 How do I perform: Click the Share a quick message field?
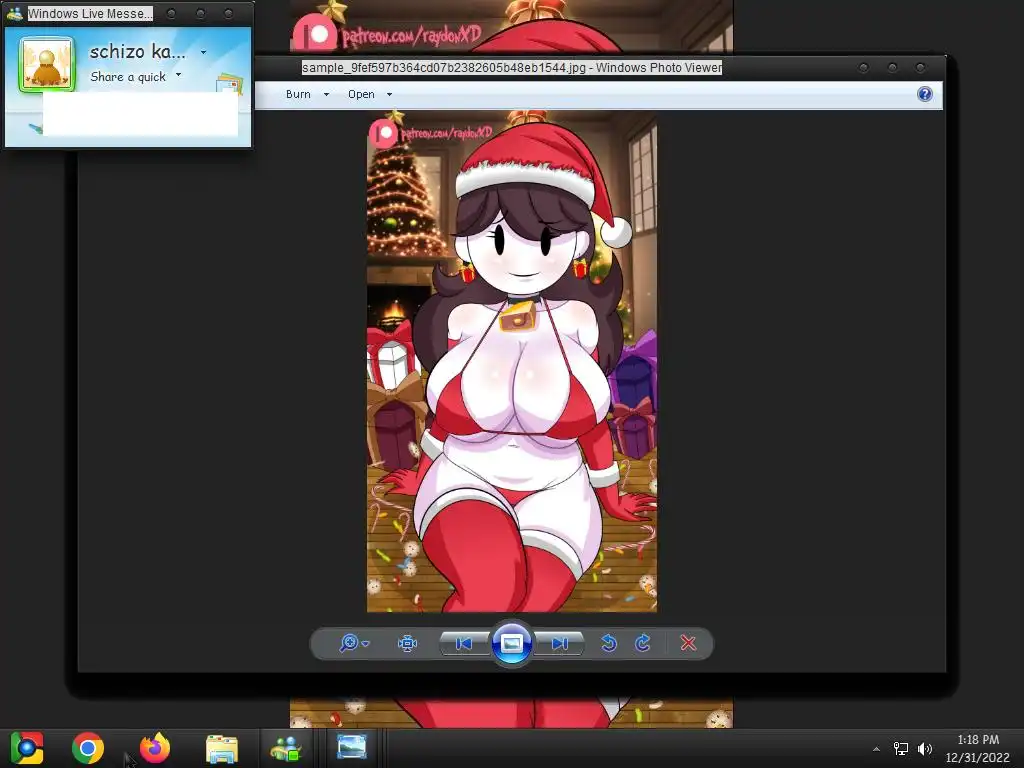pos(128,77)
